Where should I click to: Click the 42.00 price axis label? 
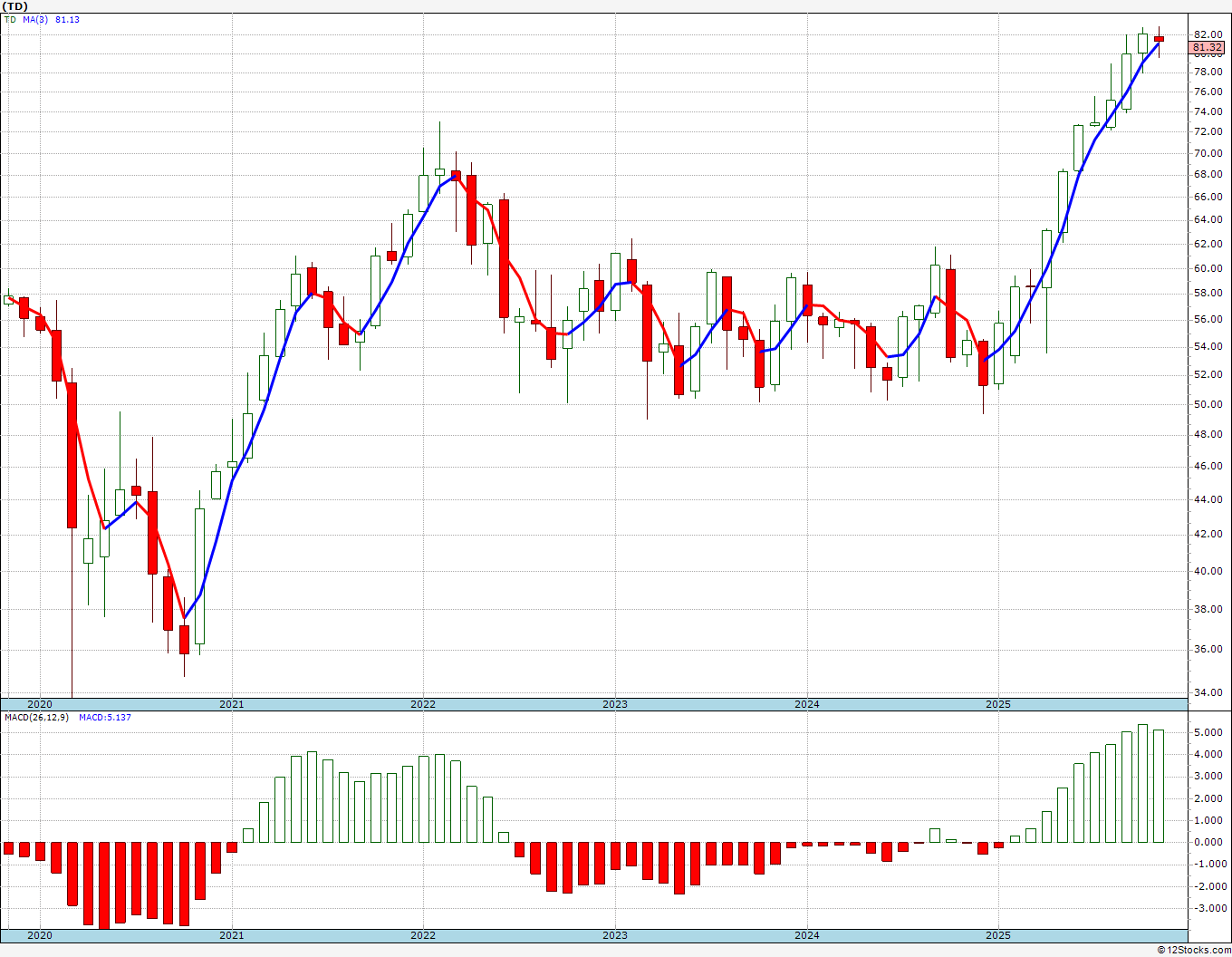1208,534
